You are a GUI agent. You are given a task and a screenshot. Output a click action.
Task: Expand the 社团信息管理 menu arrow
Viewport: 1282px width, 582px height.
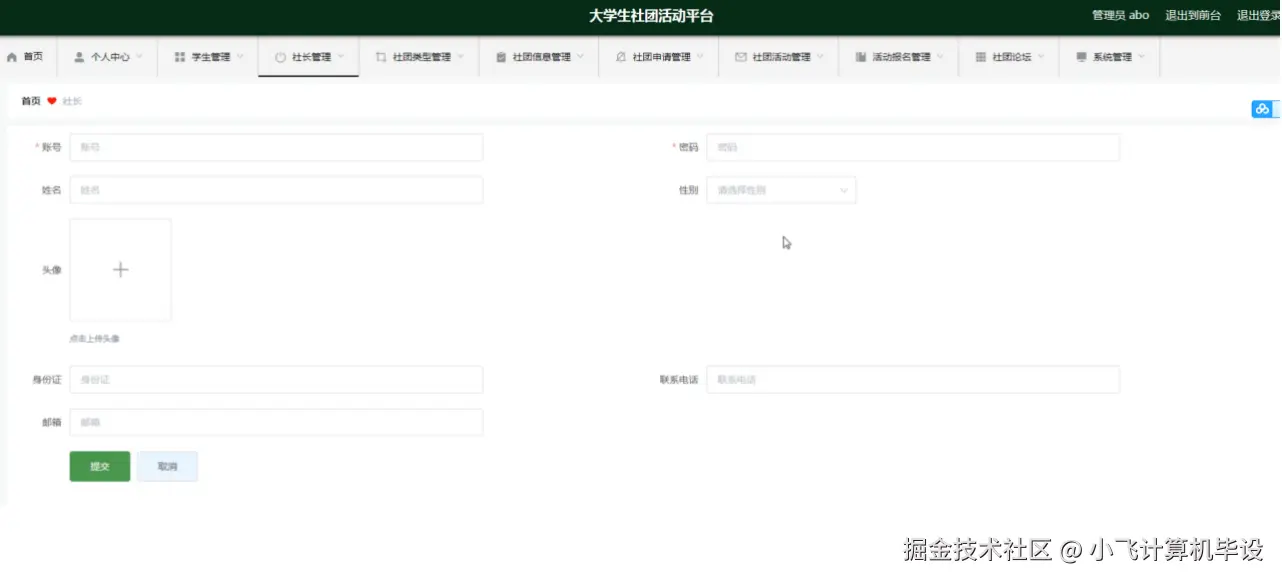pyautogui.click(x=581, y=57)
